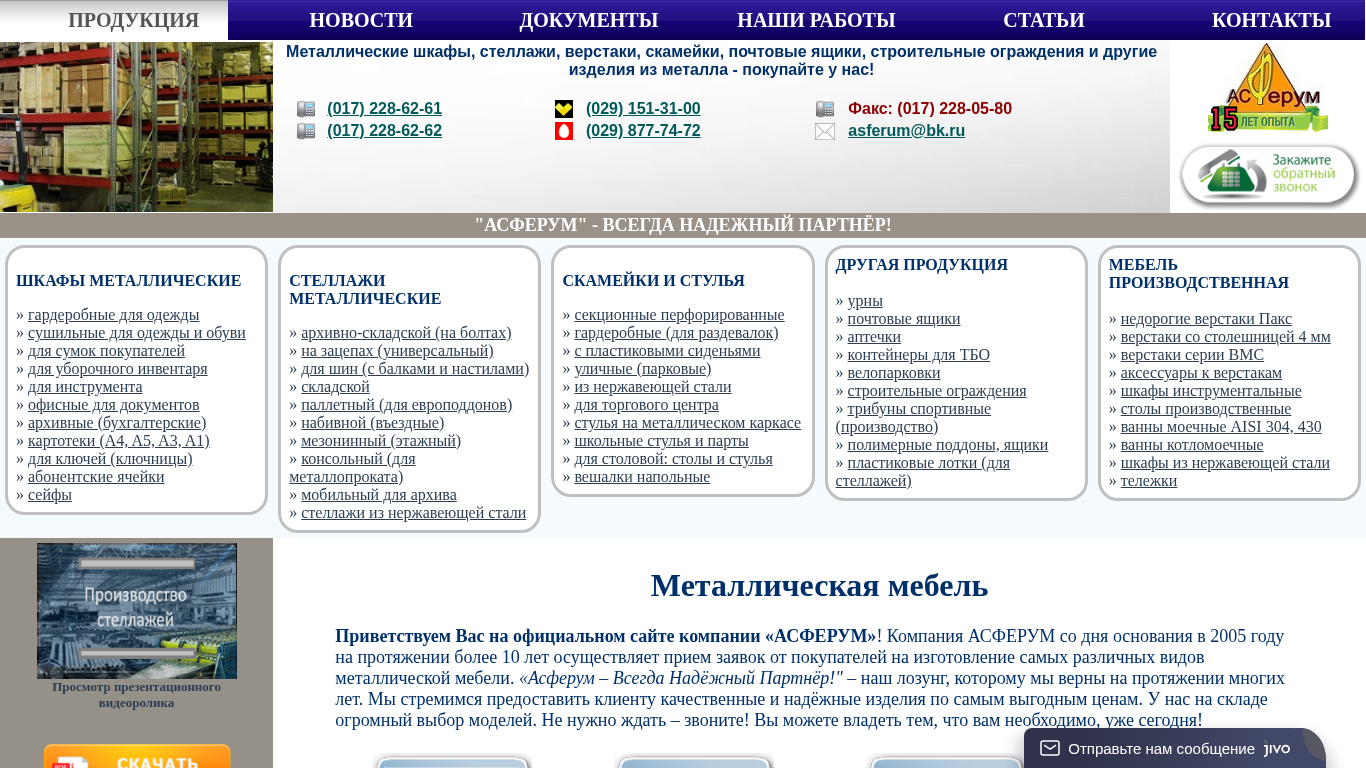Click the orange СКАЧАТЬ download button

tap(137, 757)
